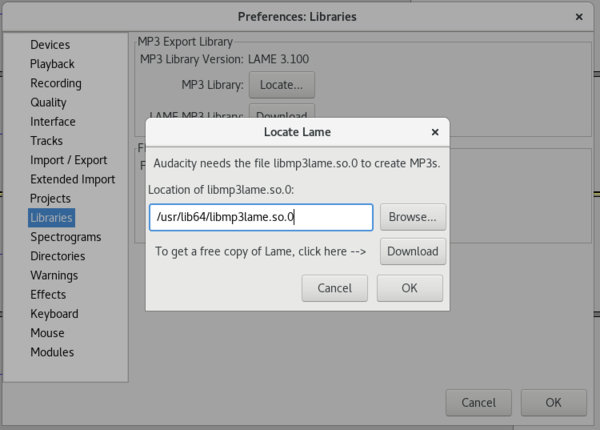The image size is (600, 430).
Task: Click the 'Location of libmp3lame.so.0:' label
Action: click(x=221, y=190)
